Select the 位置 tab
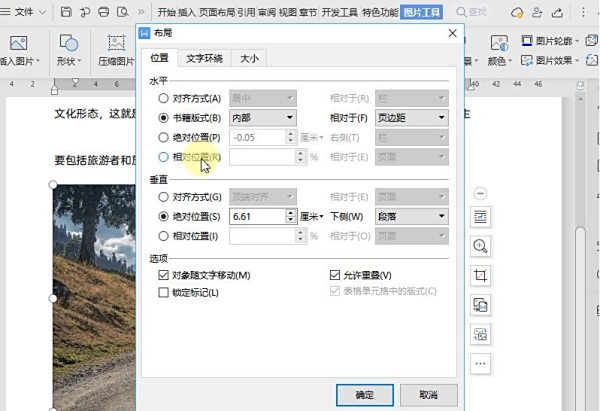The width and height of the screenshot is (600, 411). [x=159, y=58]
